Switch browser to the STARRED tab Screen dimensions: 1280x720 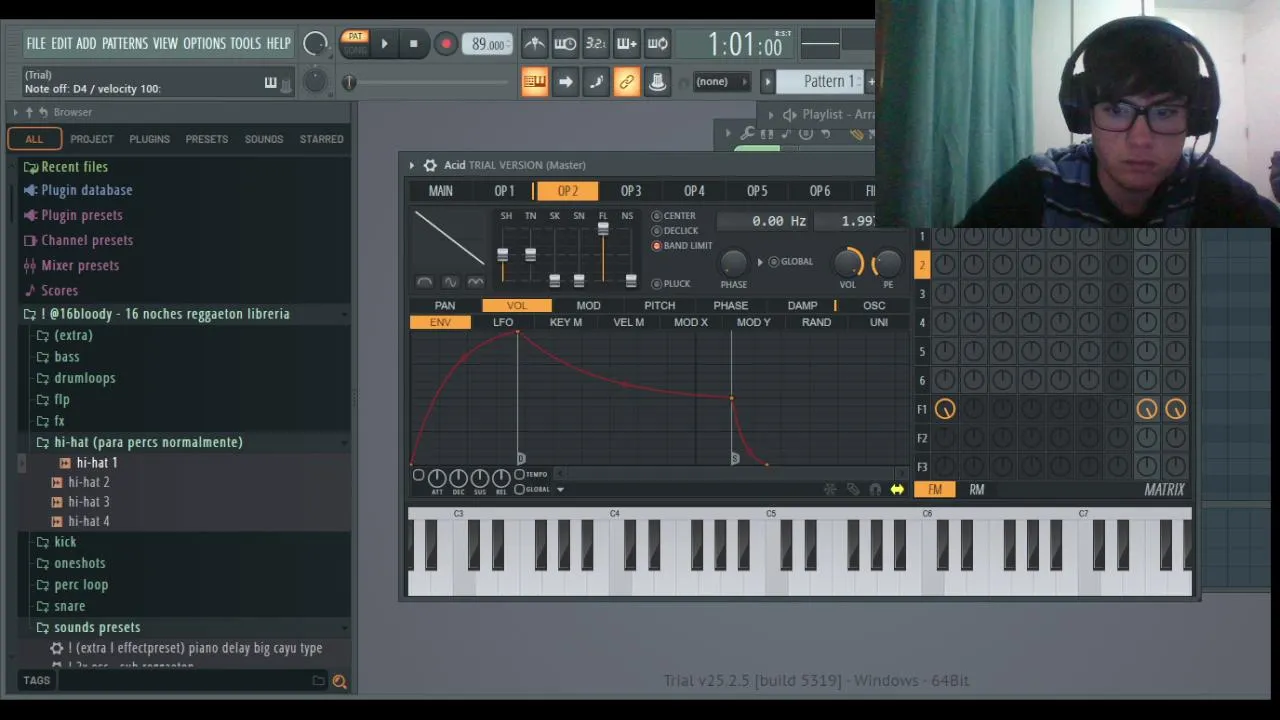(x=321, y=139)
